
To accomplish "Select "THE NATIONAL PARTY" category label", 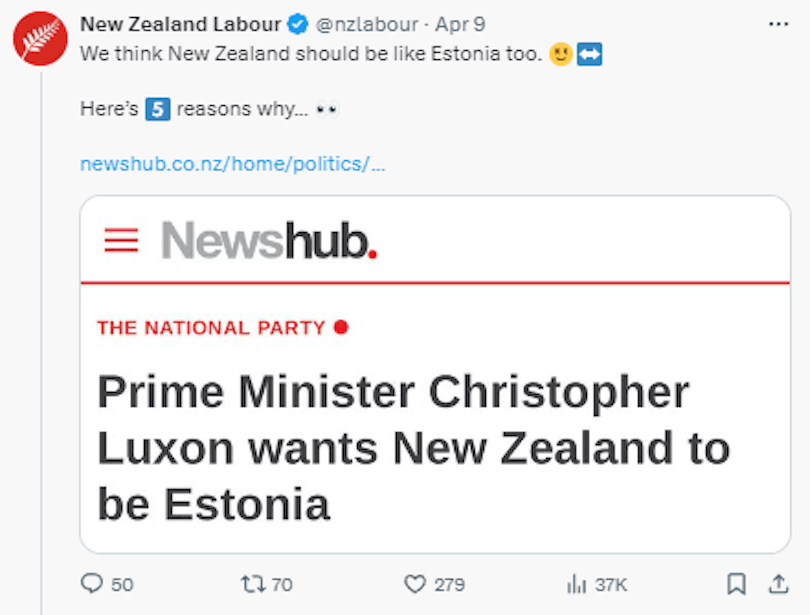I will (211, 327).
